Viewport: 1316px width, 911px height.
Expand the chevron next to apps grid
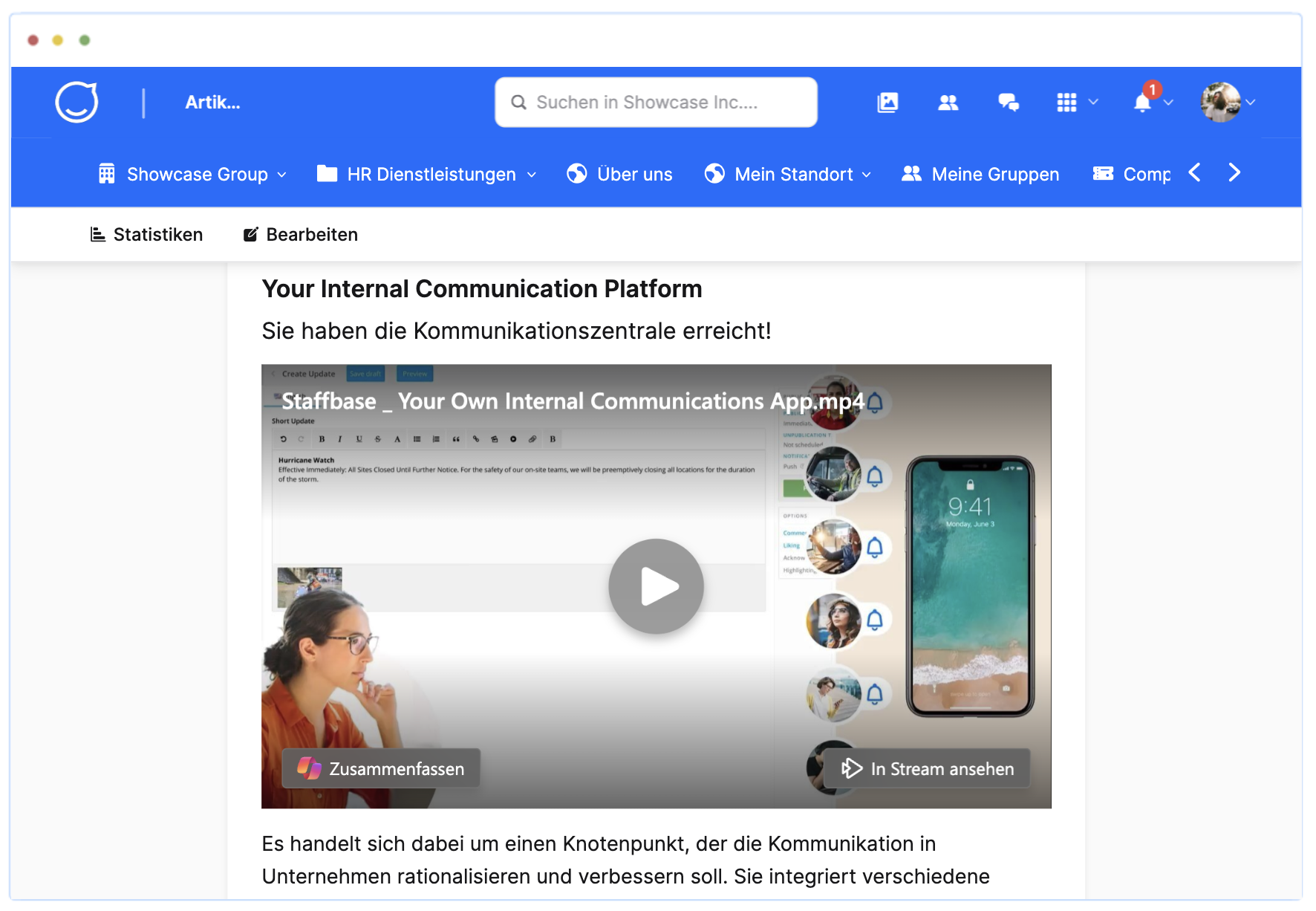(1093, 102)
